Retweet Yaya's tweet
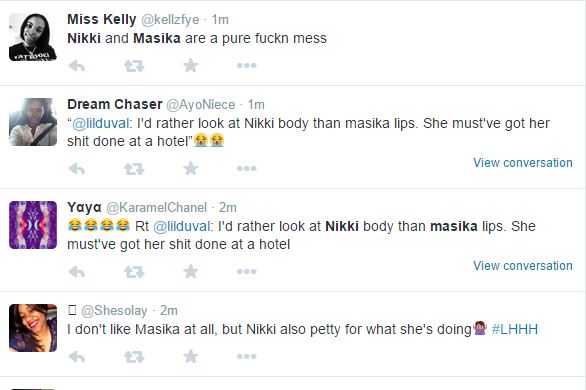The height and width of the screenshot is (390, 586). coord(134,272)
